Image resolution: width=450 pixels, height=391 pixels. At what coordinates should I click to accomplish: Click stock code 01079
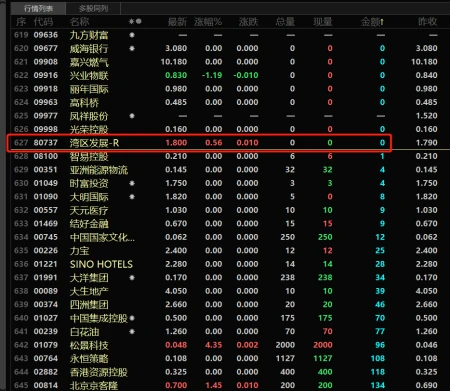tap(46, 345)
